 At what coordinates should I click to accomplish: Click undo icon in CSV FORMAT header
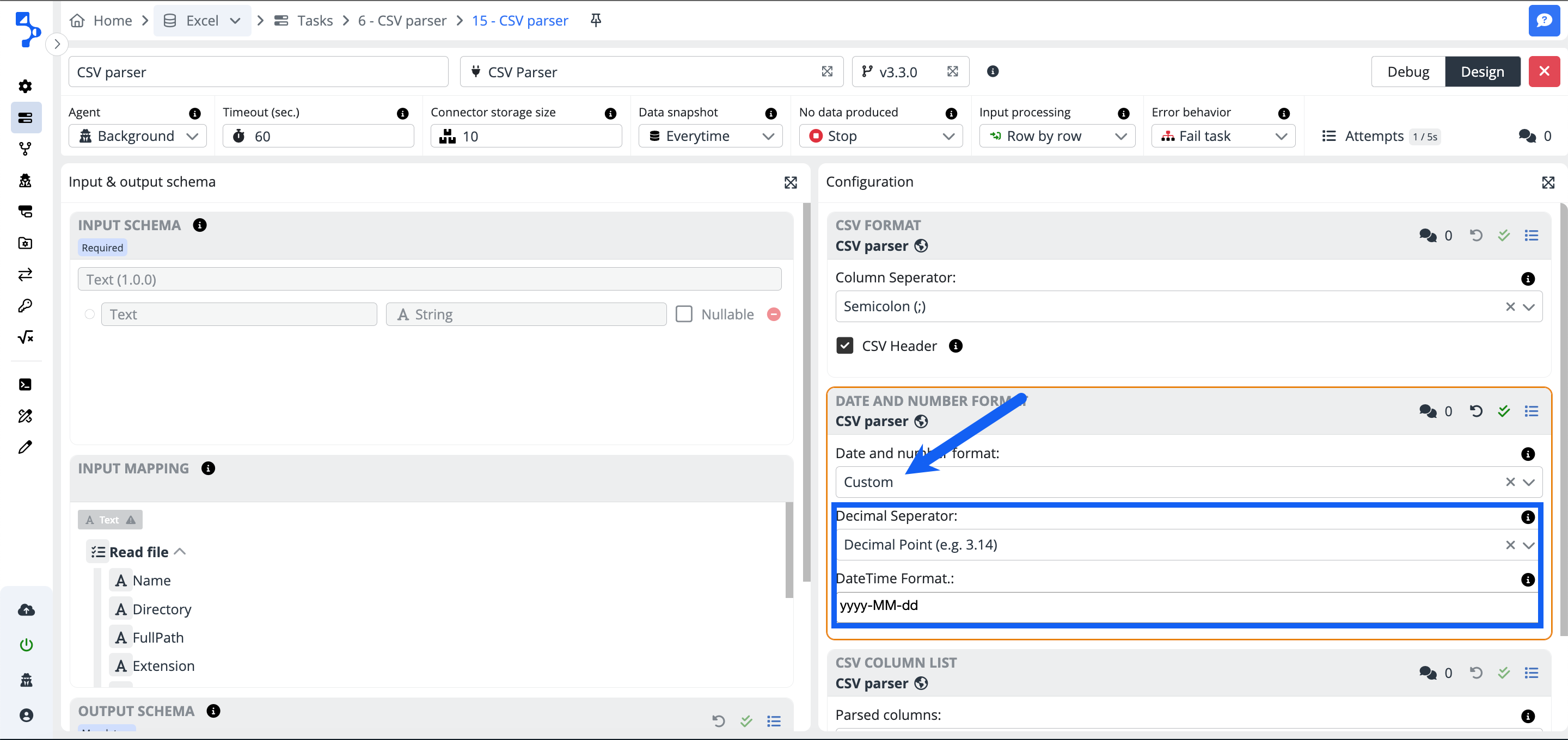coord(1475,235)
